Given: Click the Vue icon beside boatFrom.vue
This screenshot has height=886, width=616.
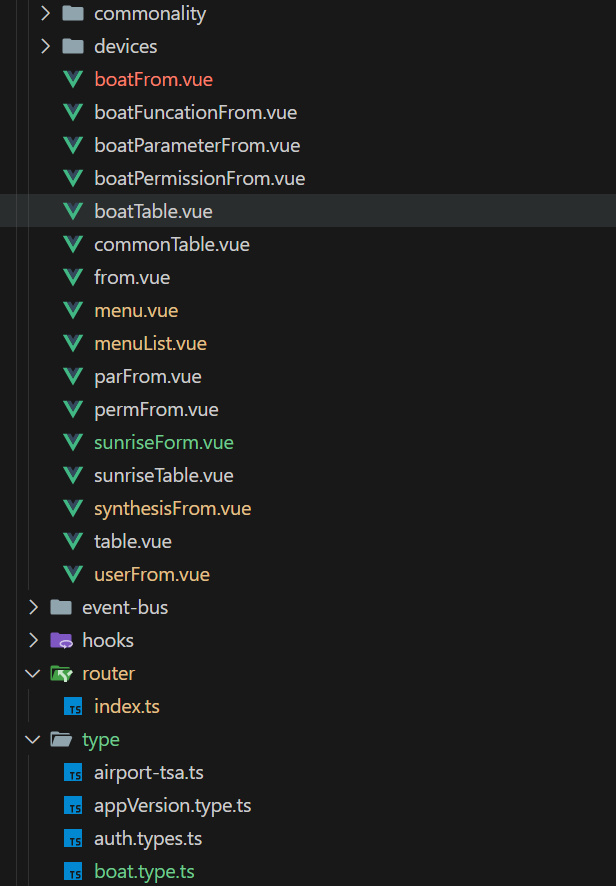Looking at the screenshot, I should 72,80.
